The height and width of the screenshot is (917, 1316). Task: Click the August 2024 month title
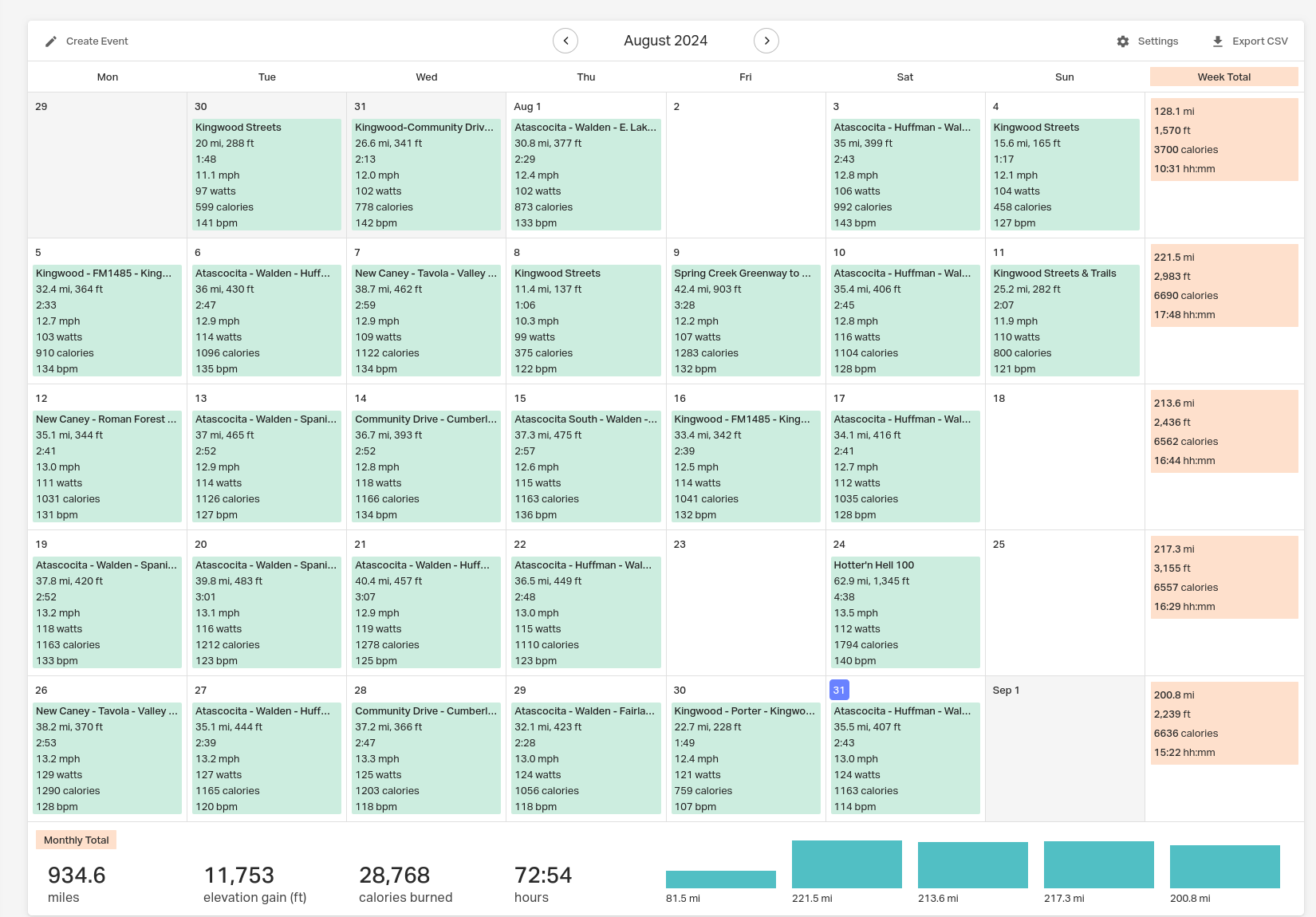coord(666,41)
